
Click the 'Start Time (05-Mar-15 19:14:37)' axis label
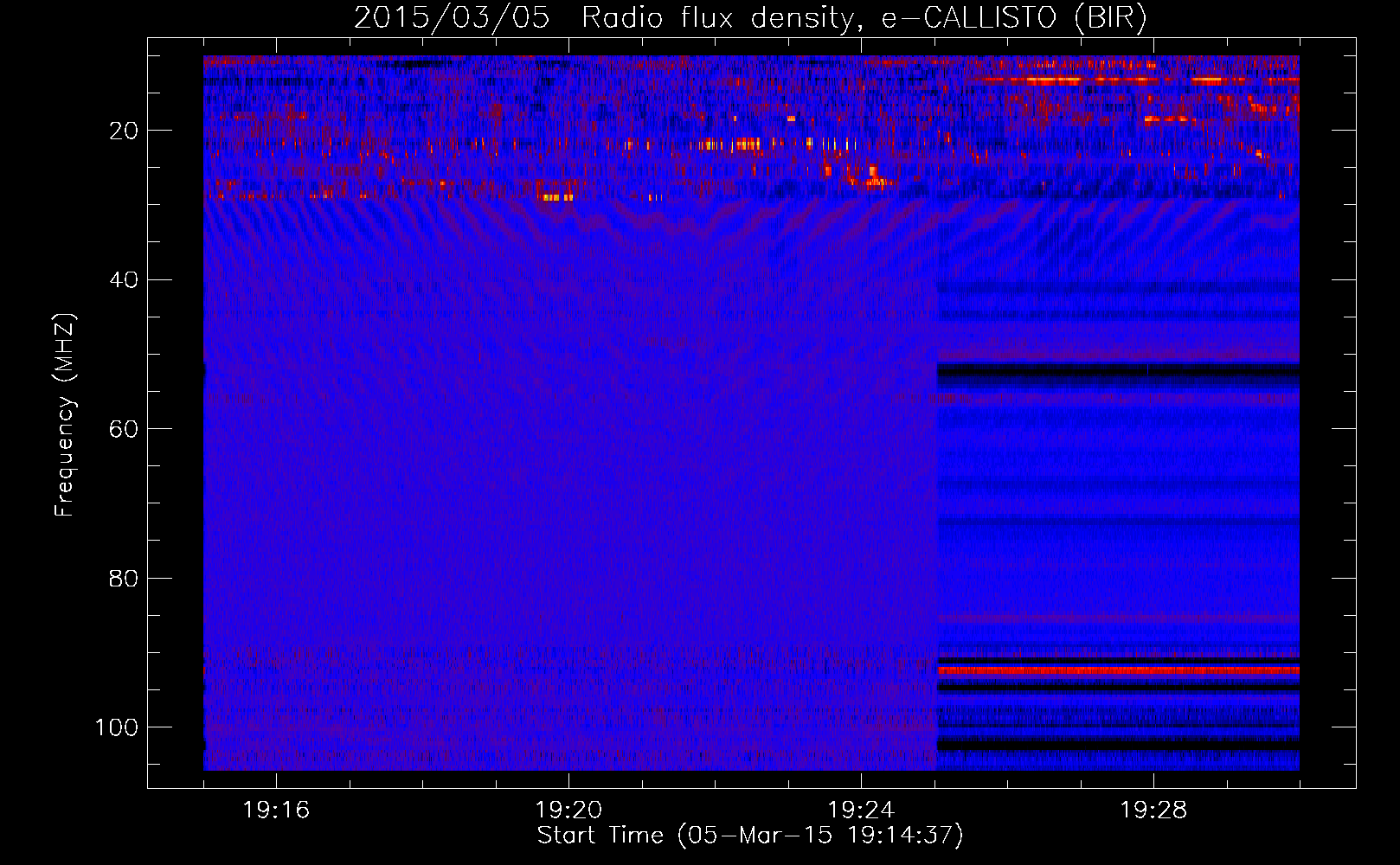pos(750,836)
